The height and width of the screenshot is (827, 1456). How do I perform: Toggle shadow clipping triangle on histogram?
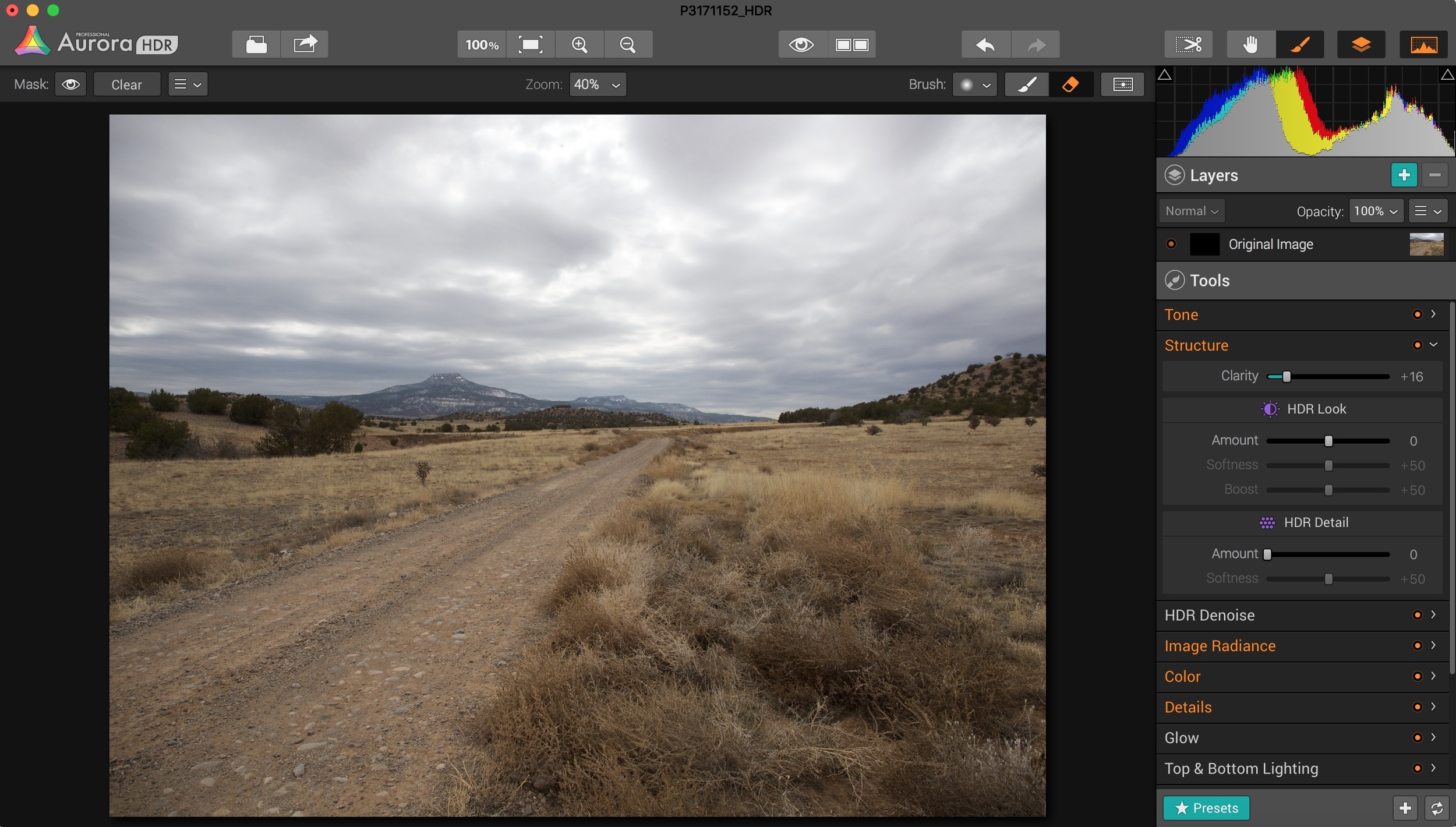(1164, 74)
